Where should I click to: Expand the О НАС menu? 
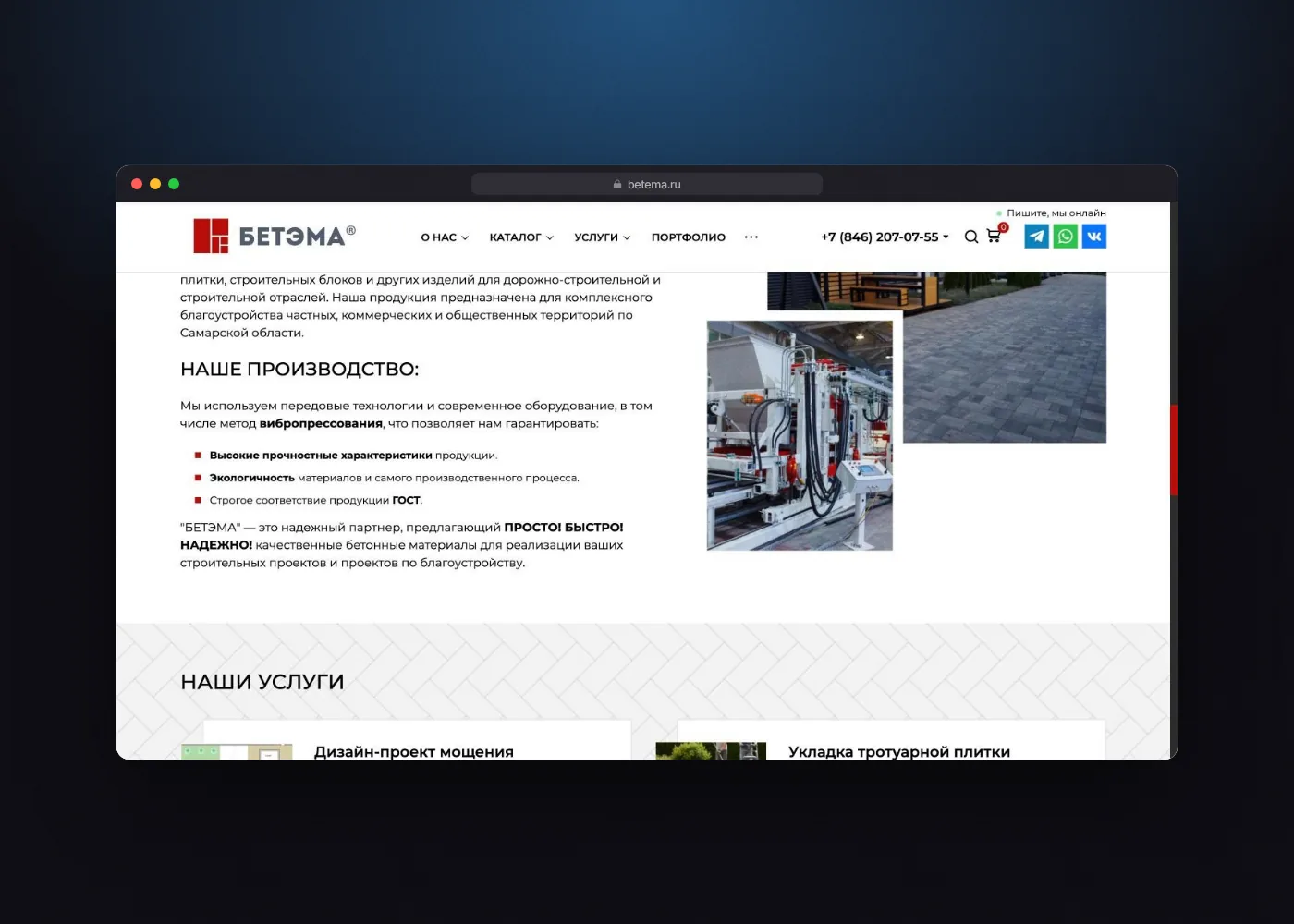(x=445, y=237)
